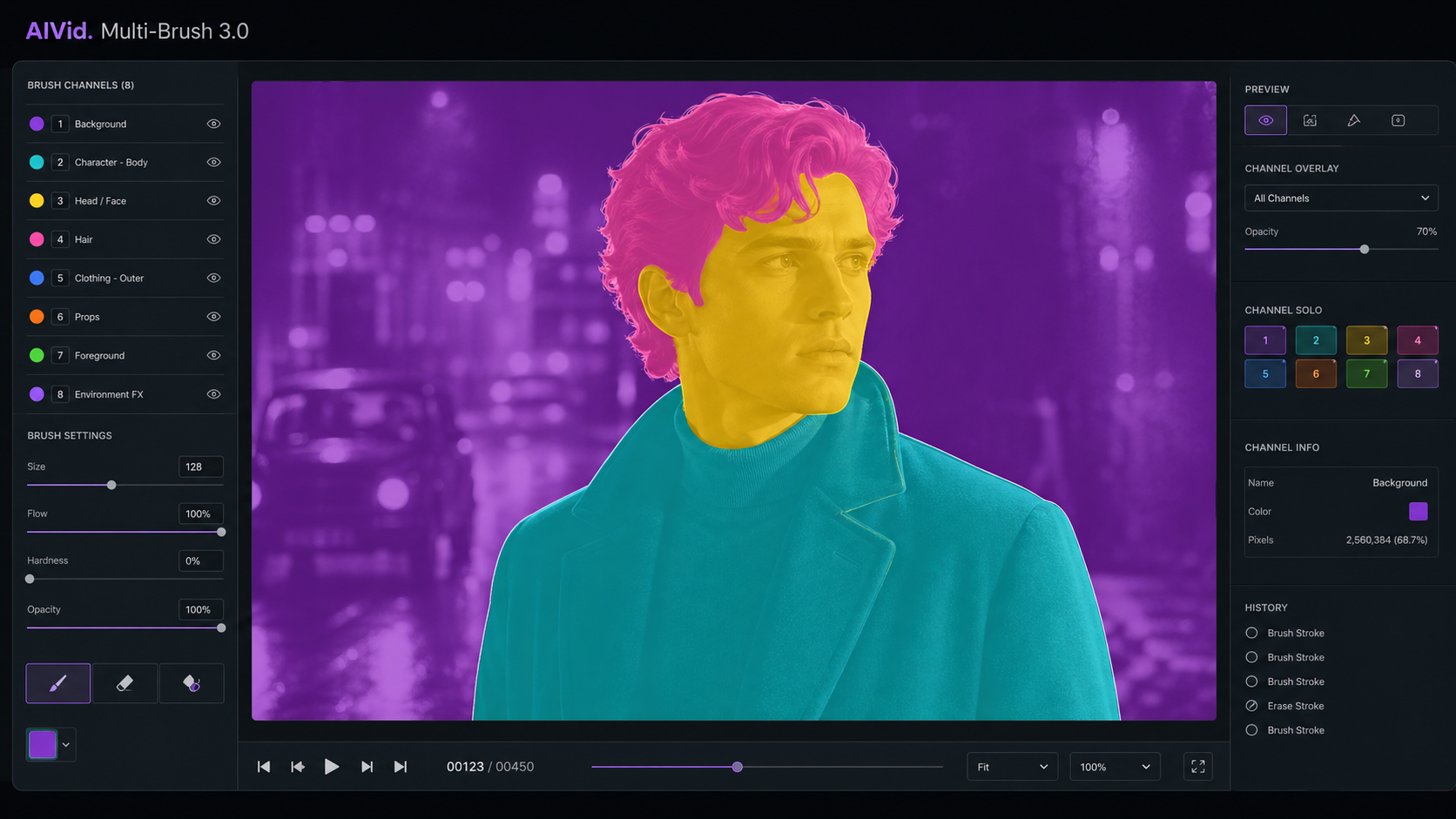This screenshot has width=1456, height=819.
Task: Click the Channel Info color swatch
Action: [x=1419, y=512]
